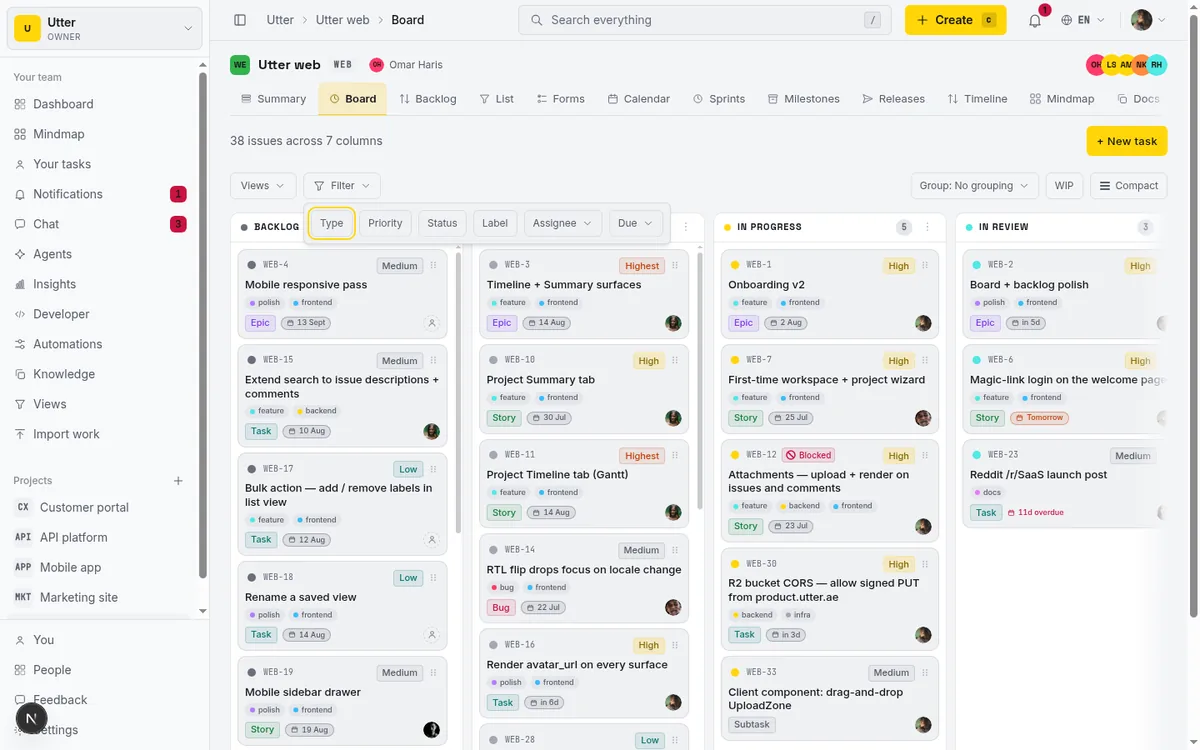Toggle the sidebar panel icon
The height and width of the screenshot is (750, 1200).
[240, 20]
